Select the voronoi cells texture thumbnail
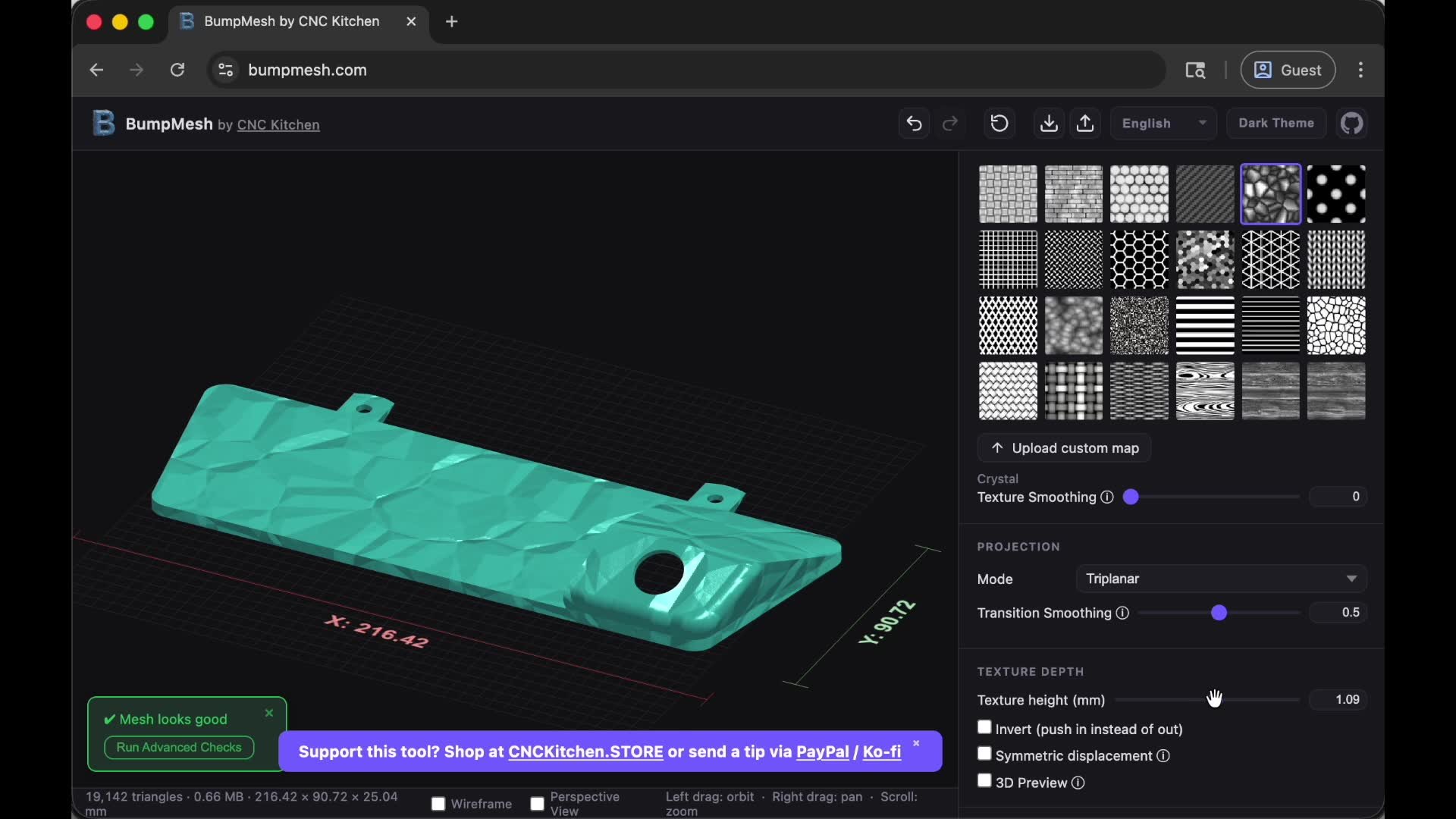The image size is (1456, 819). click(x=1336, y=325)
